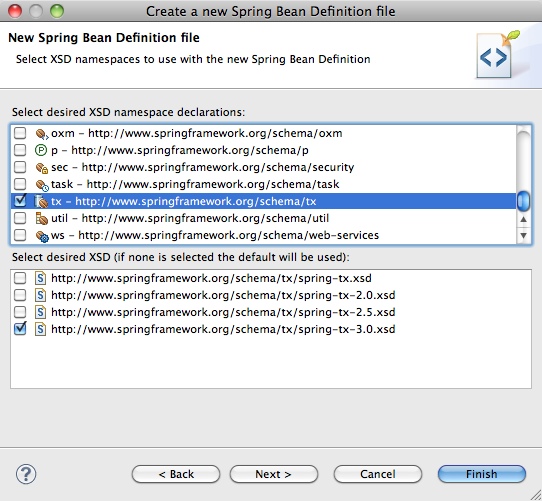Select the task schema row text

[x=195, y=184]
